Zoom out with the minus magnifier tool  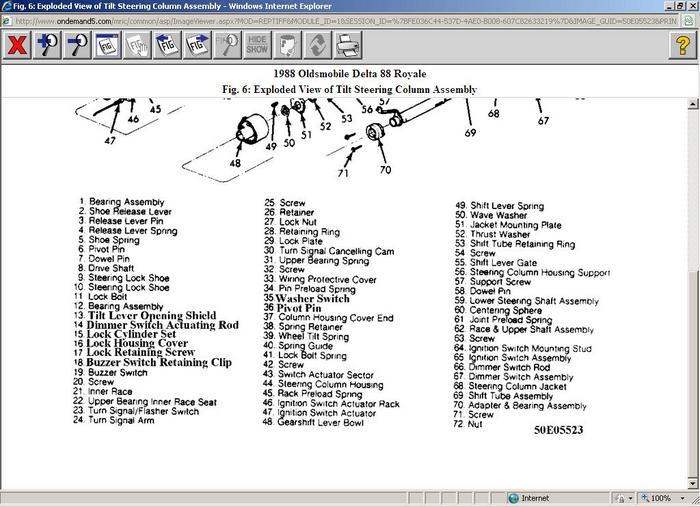[x=78, y=45]
